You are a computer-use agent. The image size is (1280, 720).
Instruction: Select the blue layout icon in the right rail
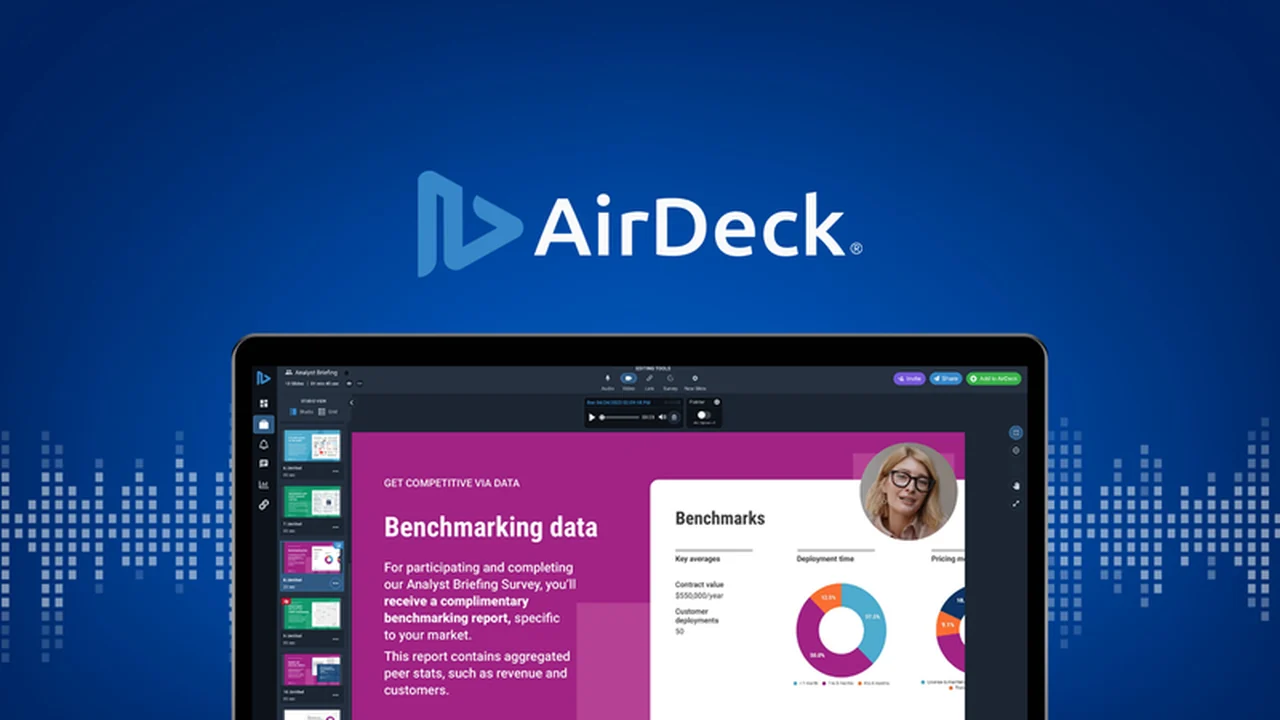1016,432
